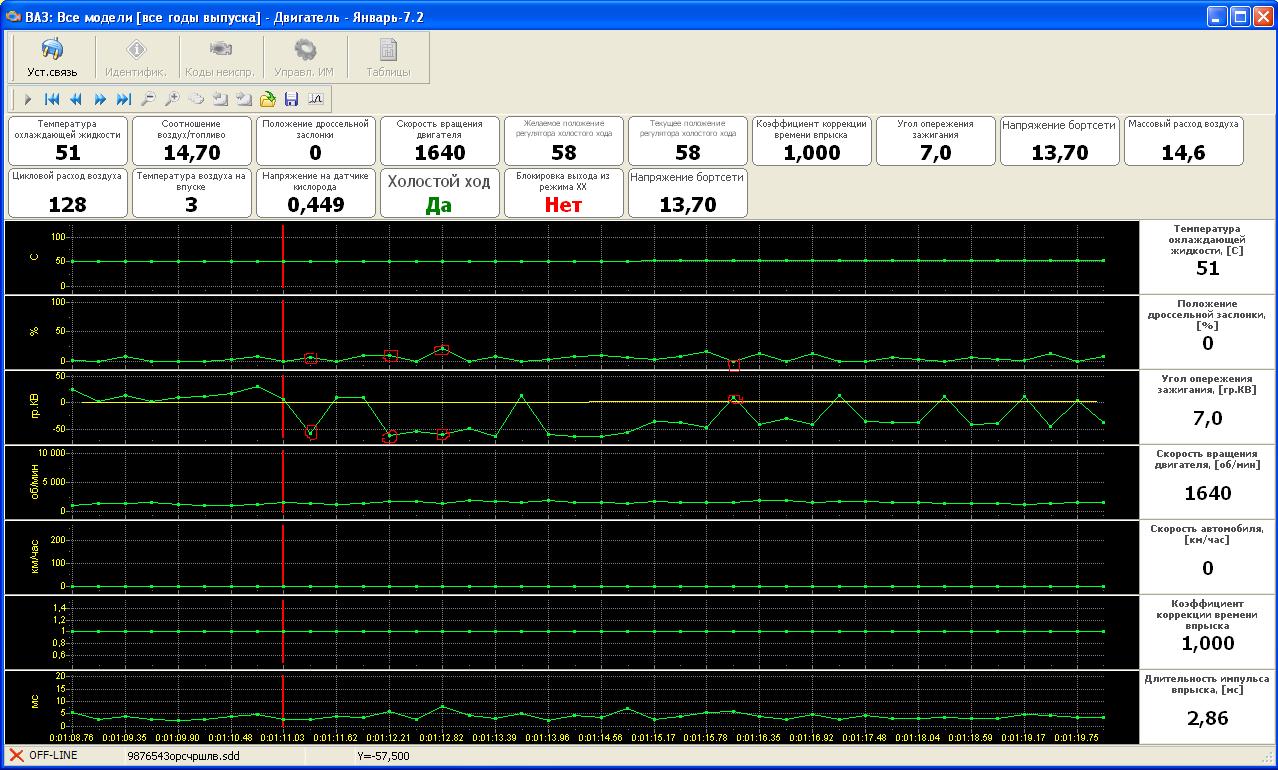Step forward with the fast-forward arrows

click(x=100, y=99)
